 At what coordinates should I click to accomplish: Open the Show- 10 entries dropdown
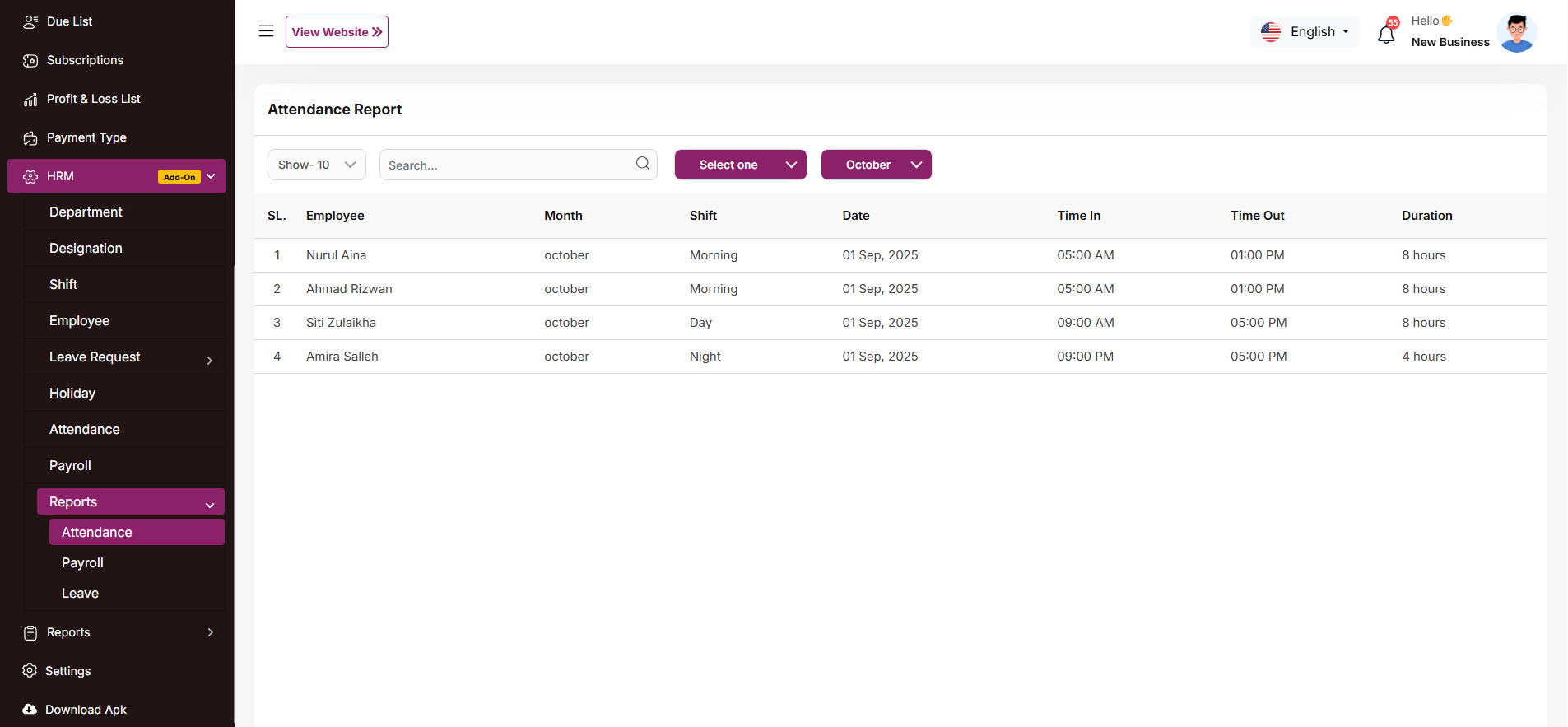tap(316, 165)
